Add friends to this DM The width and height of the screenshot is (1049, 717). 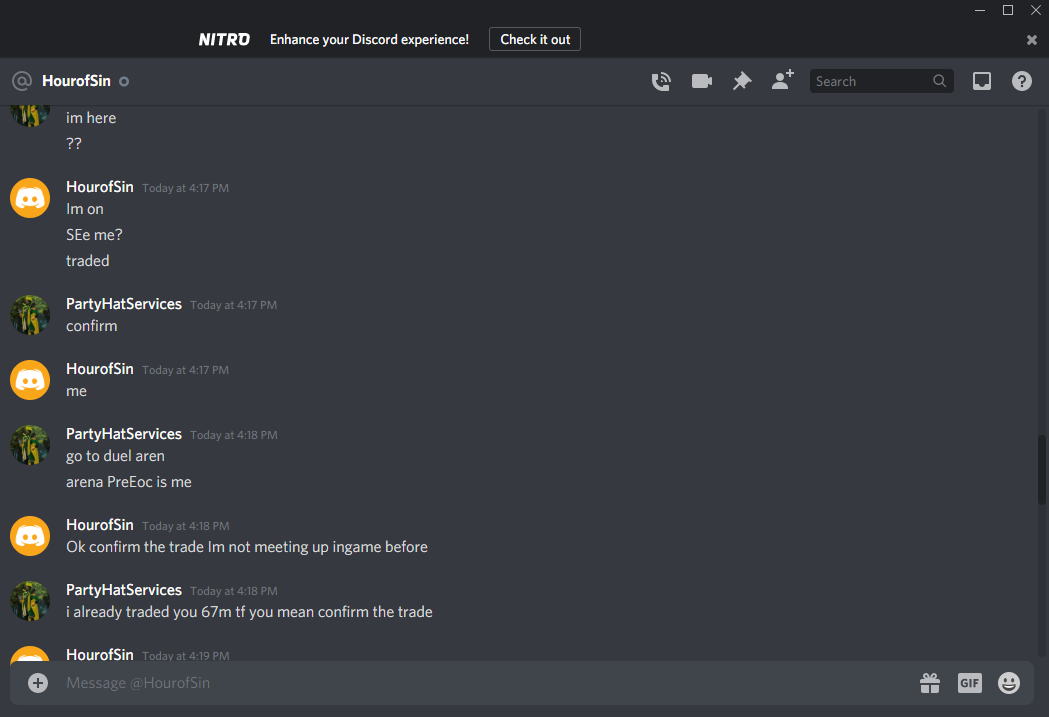click(782, 80)
